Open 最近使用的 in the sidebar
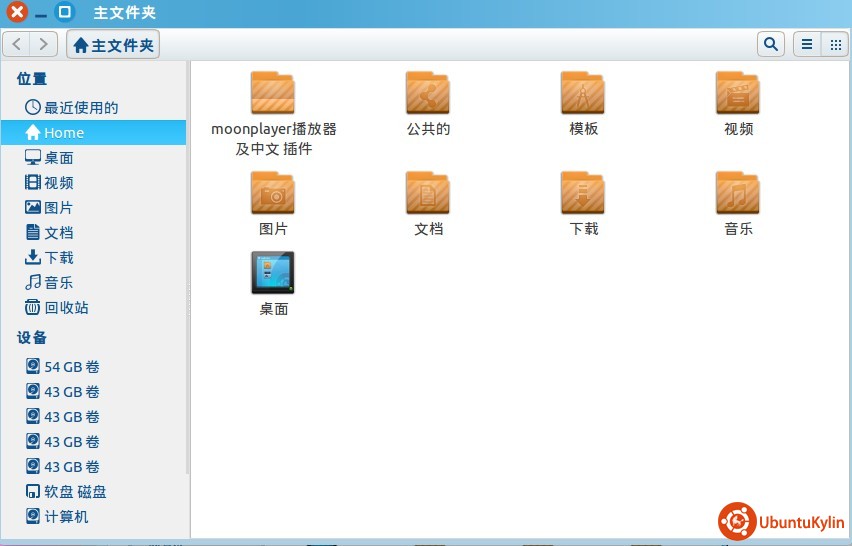The height and width of the screenshot is (546, 852). click(80, 108)
